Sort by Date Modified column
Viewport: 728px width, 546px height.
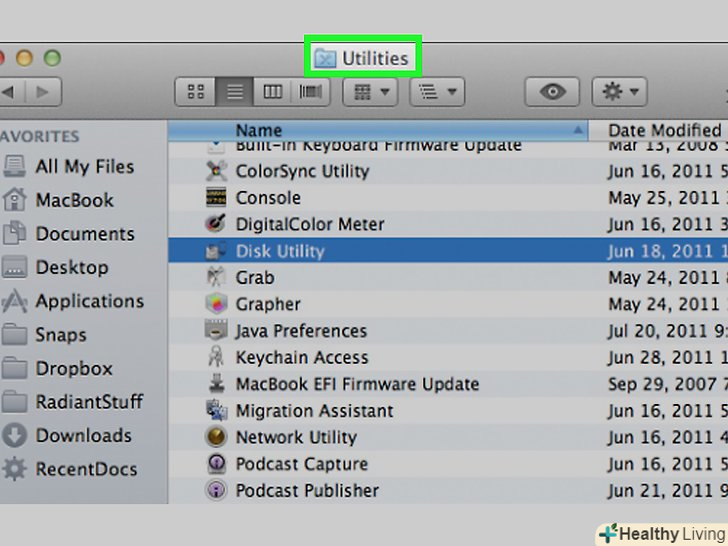point(665,130)
